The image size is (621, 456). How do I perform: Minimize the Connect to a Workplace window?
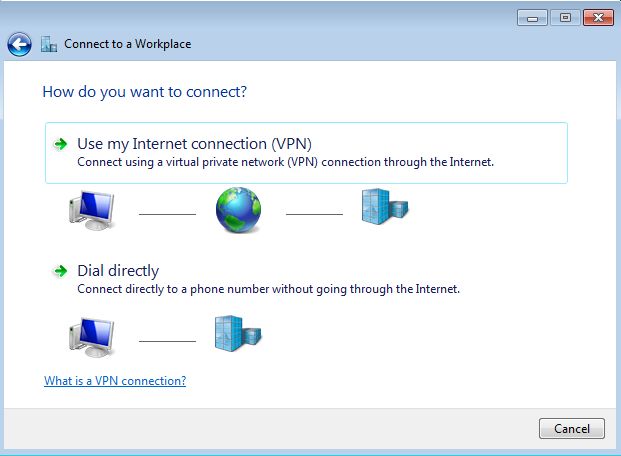532,18
